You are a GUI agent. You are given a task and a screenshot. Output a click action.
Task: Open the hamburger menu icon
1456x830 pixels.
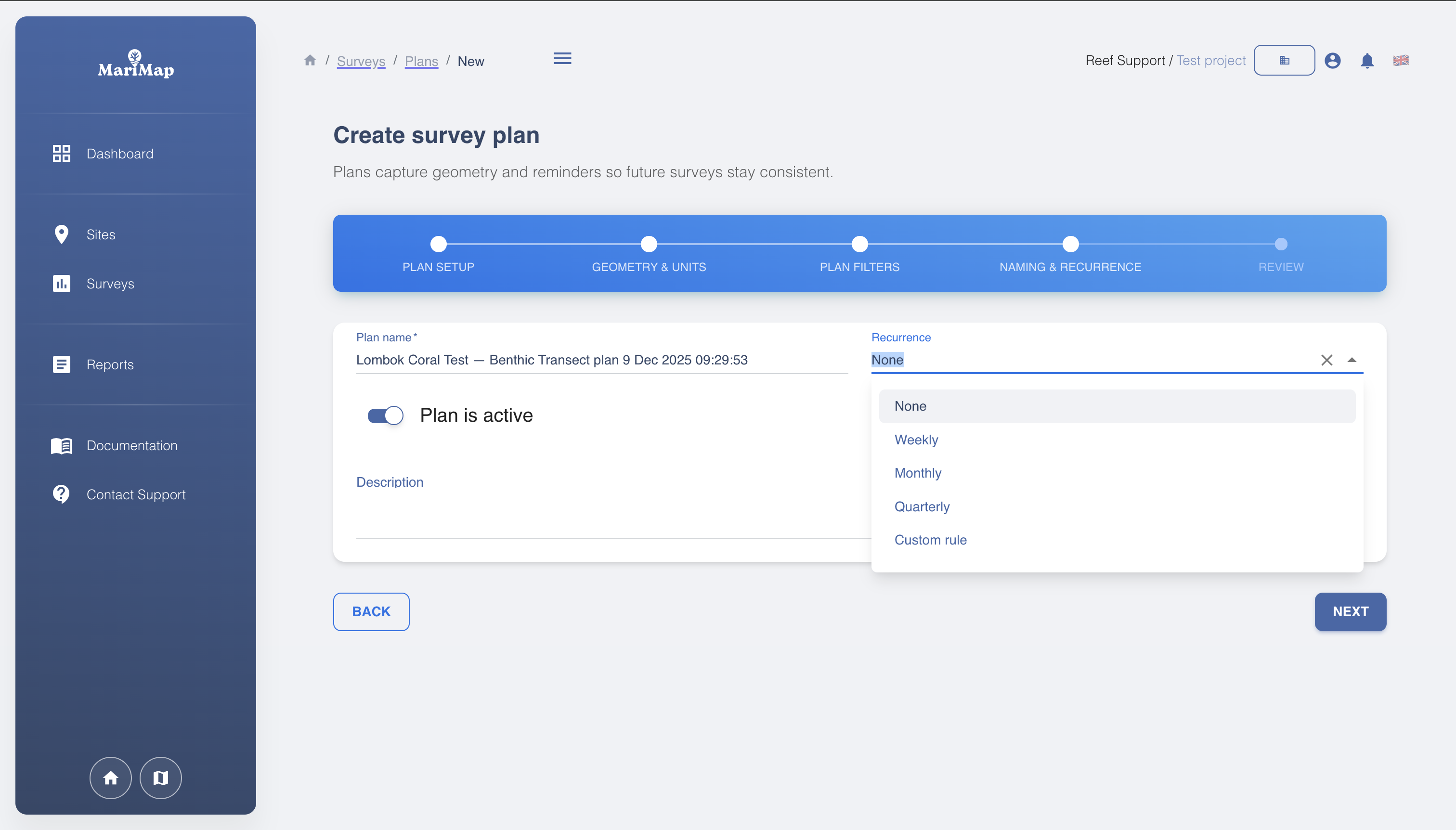[562, 59]
